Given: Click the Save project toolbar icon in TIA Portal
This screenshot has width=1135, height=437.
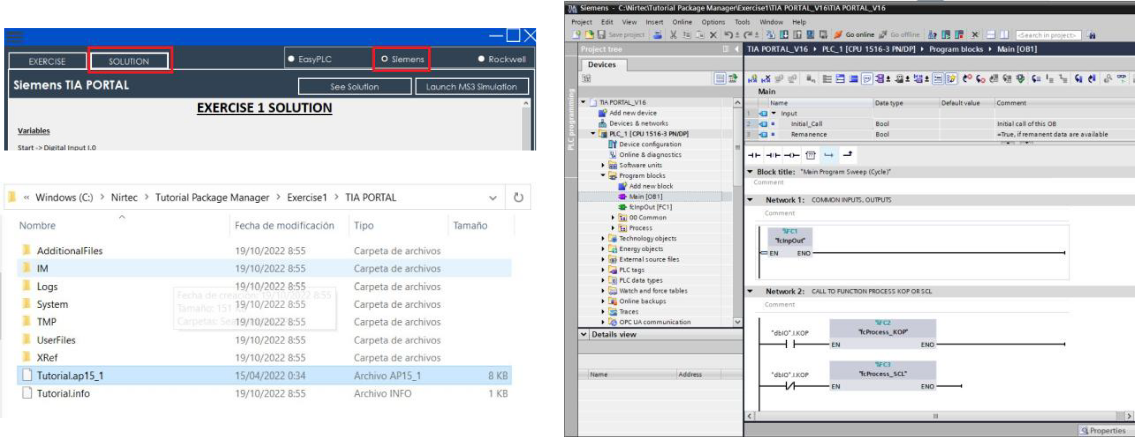Looking at the screenshot, I should click(602, 35).
